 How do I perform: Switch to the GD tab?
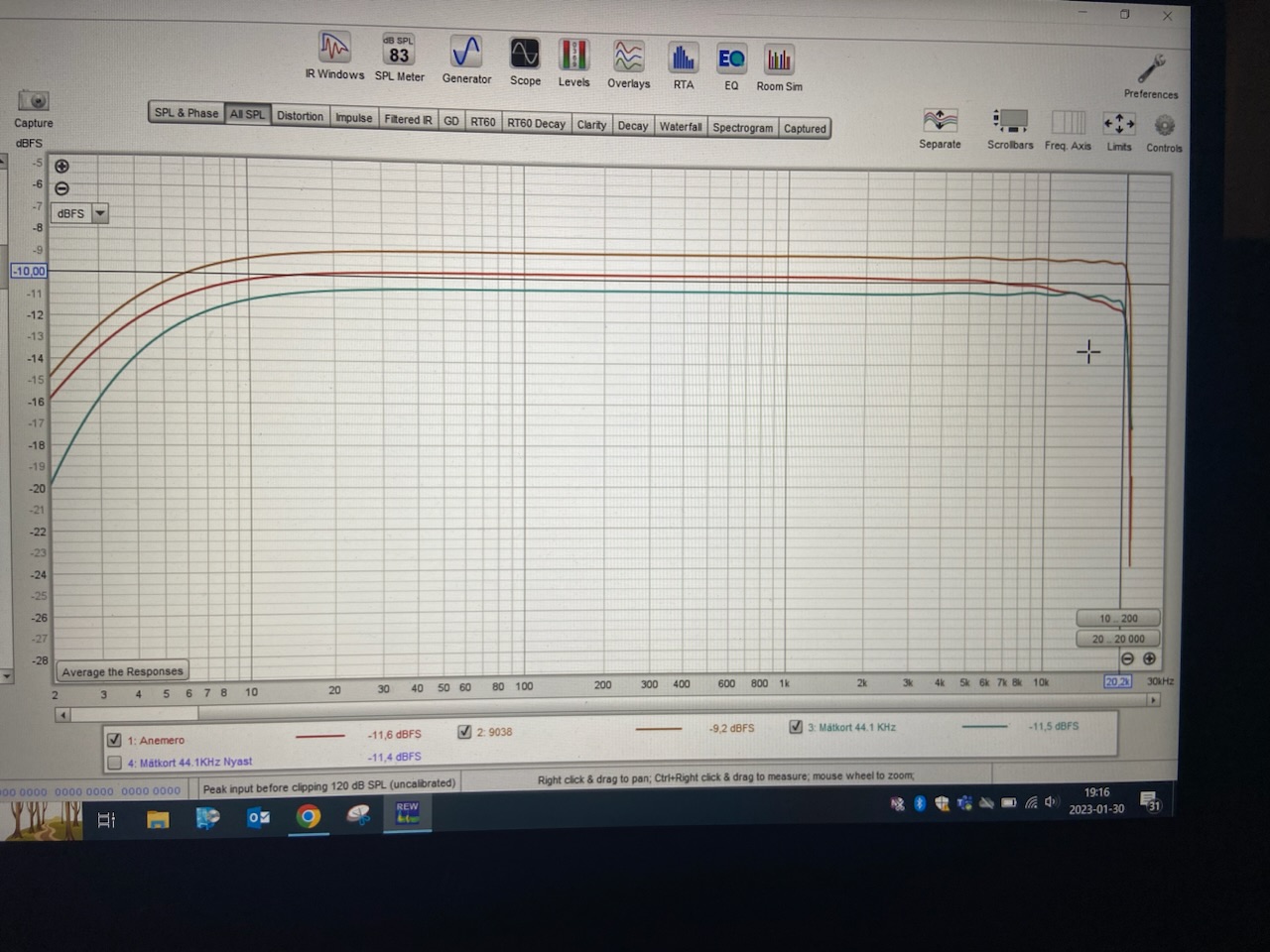[x=451, y=120]
